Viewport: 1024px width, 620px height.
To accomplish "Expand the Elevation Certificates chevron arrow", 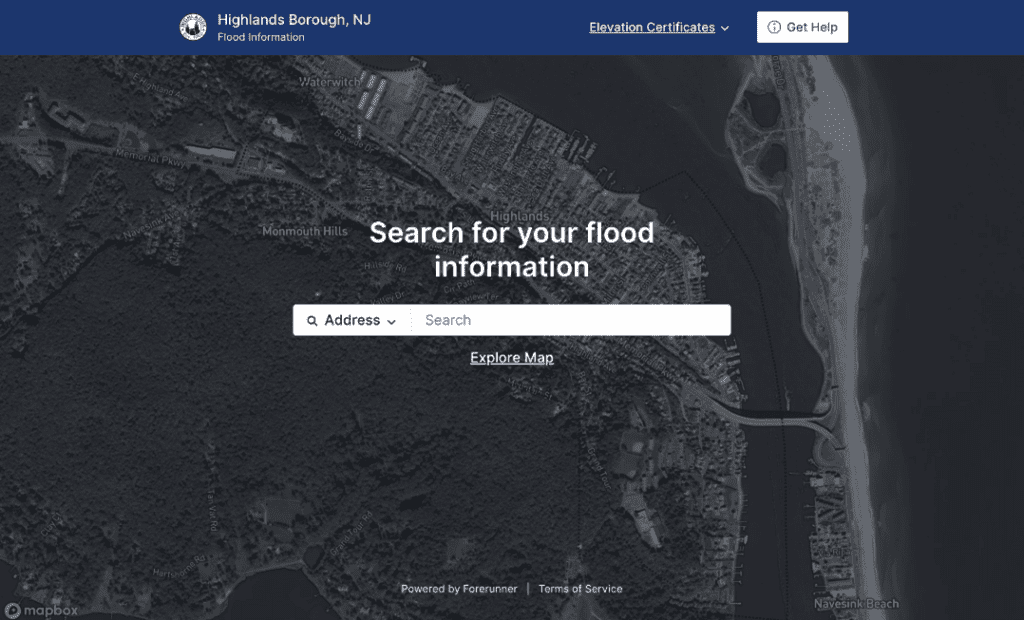I will point(725,29).
